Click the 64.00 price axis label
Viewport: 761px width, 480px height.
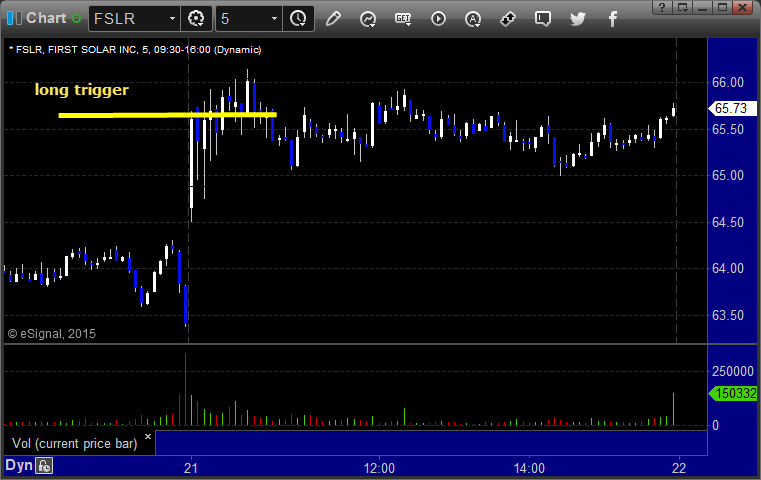point(728,268)
